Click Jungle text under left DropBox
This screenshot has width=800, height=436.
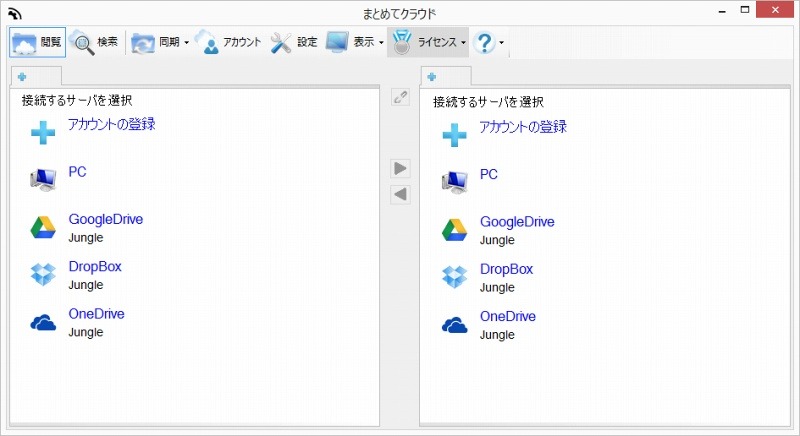tap(86, 285)
